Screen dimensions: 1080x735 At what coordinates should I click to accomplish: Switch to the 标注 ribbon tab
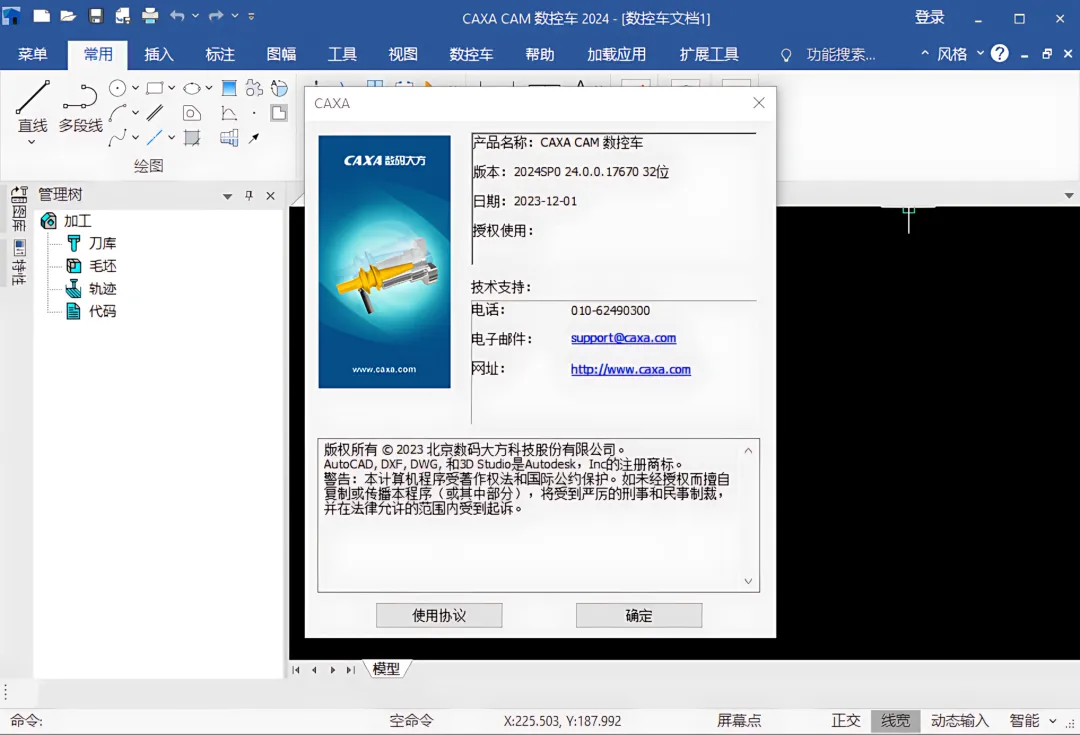pyautogui.click(x=220, y=54)
